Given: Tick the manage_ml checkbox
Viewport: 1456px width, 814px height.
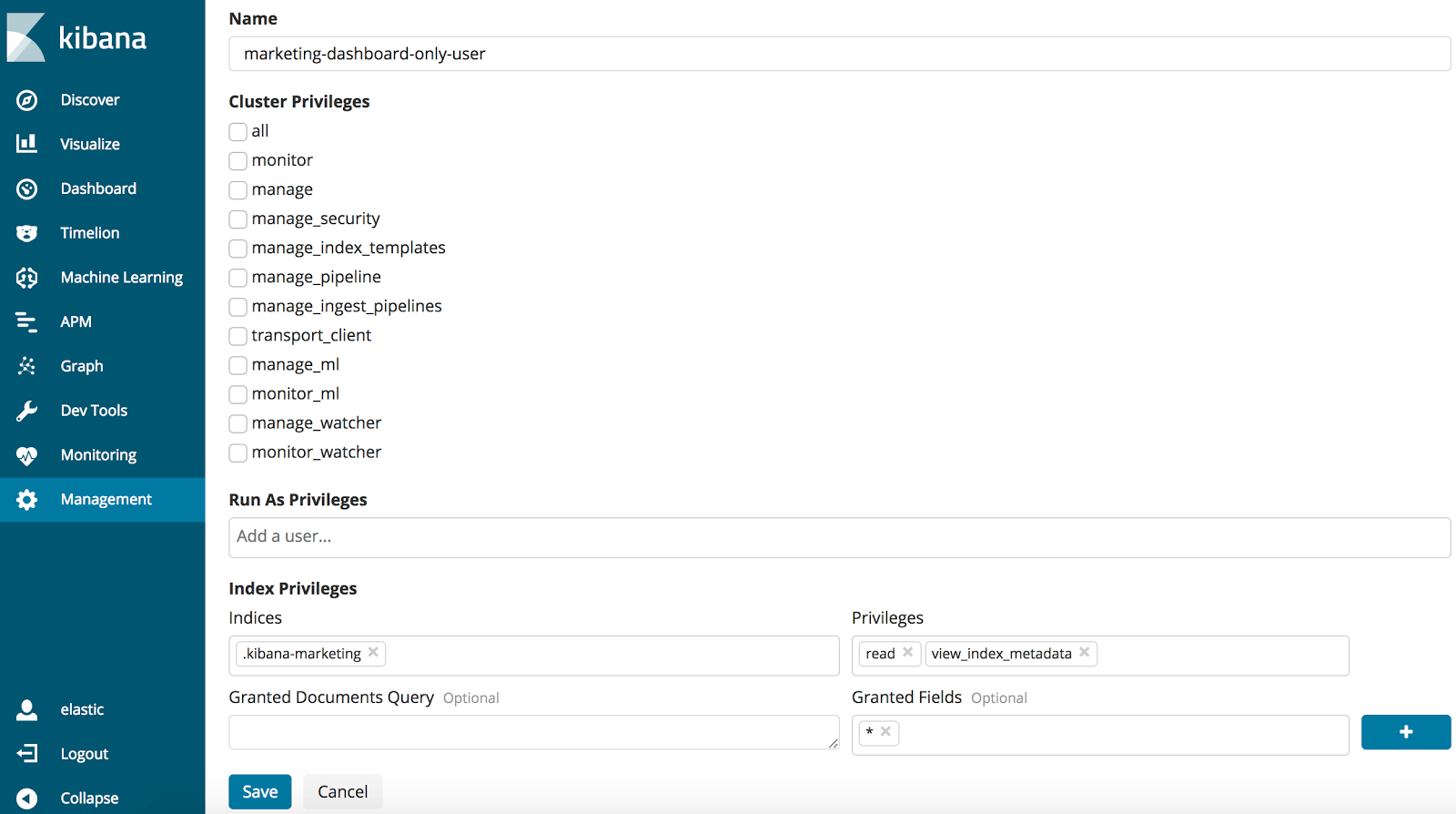Looking at the screenshot, I should 238,365.
